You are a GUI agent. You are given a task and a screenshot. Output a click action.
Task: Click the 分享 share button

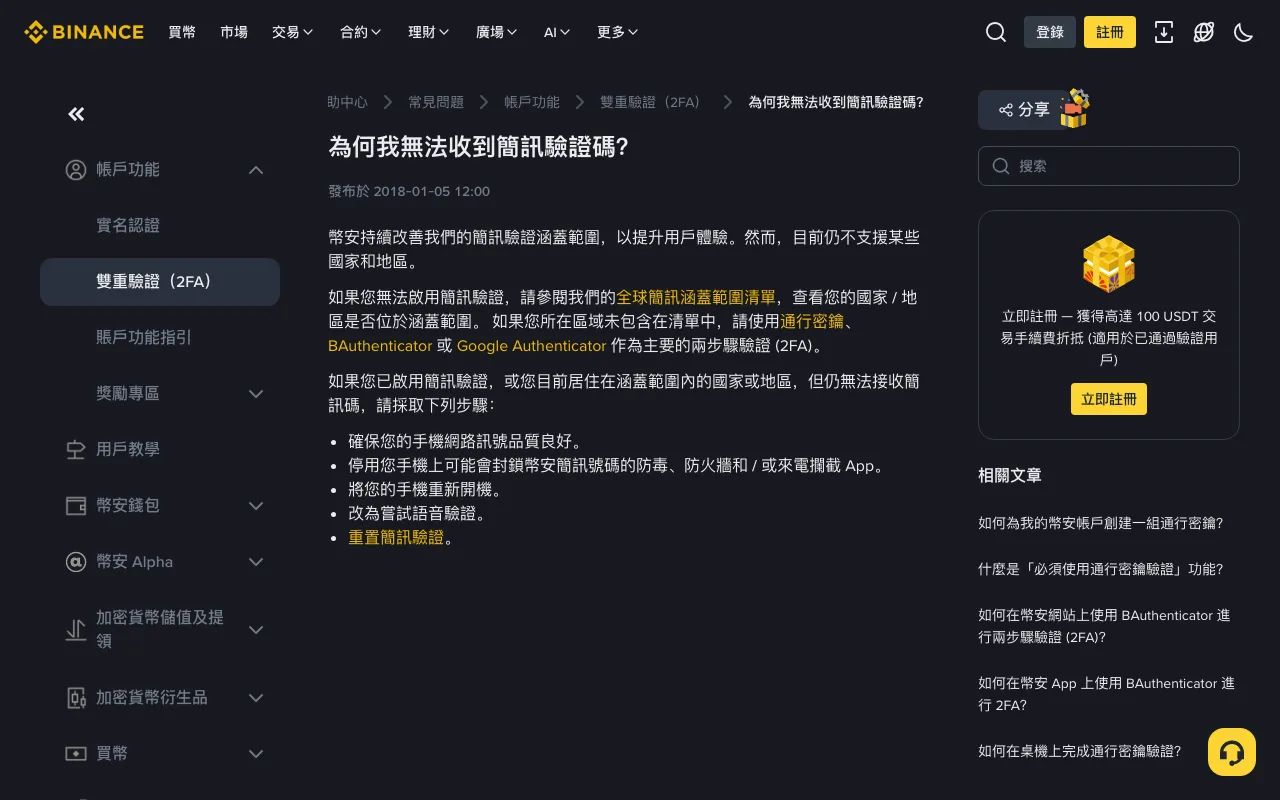[x=1024, y=110]
